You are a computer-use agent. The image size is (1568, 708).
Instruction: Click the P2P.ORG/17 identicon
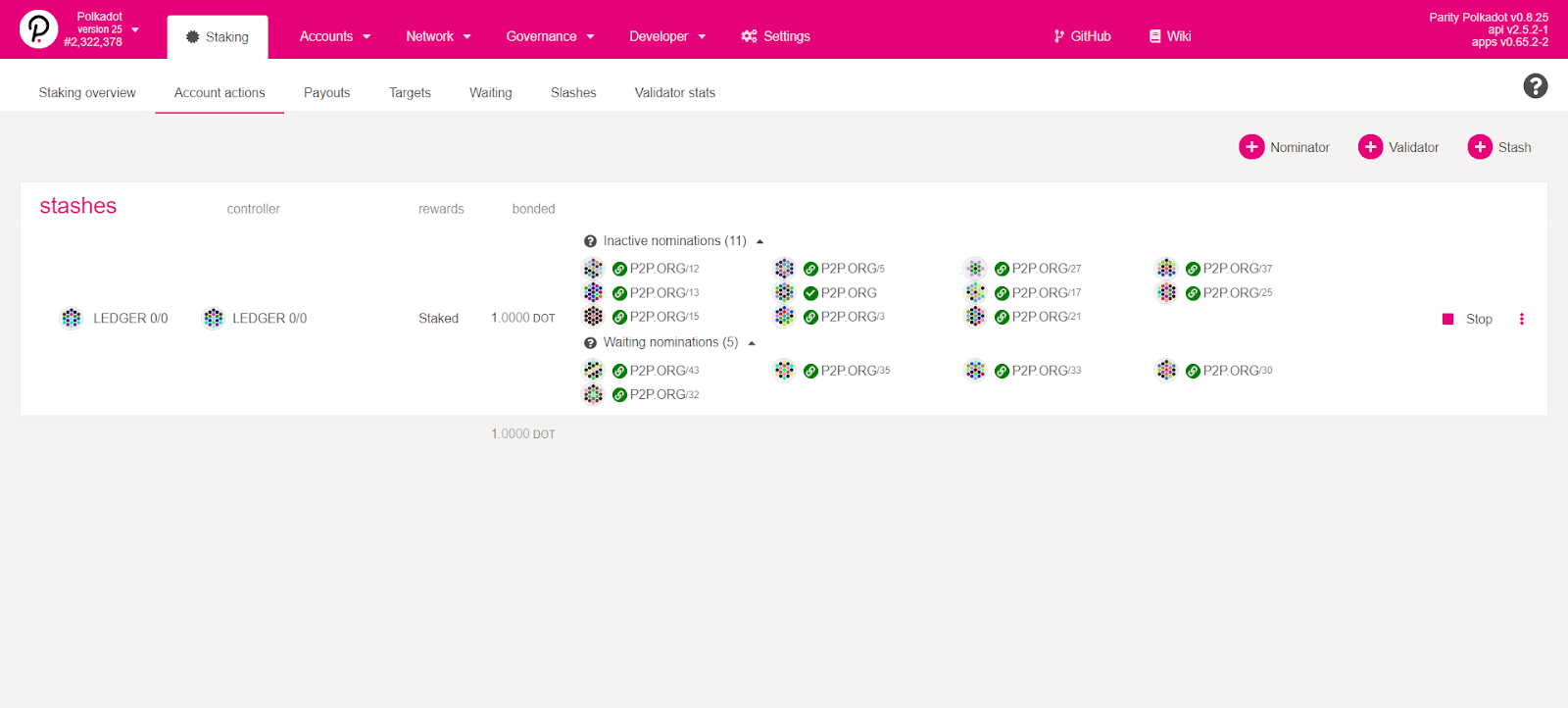coord(975,292)
